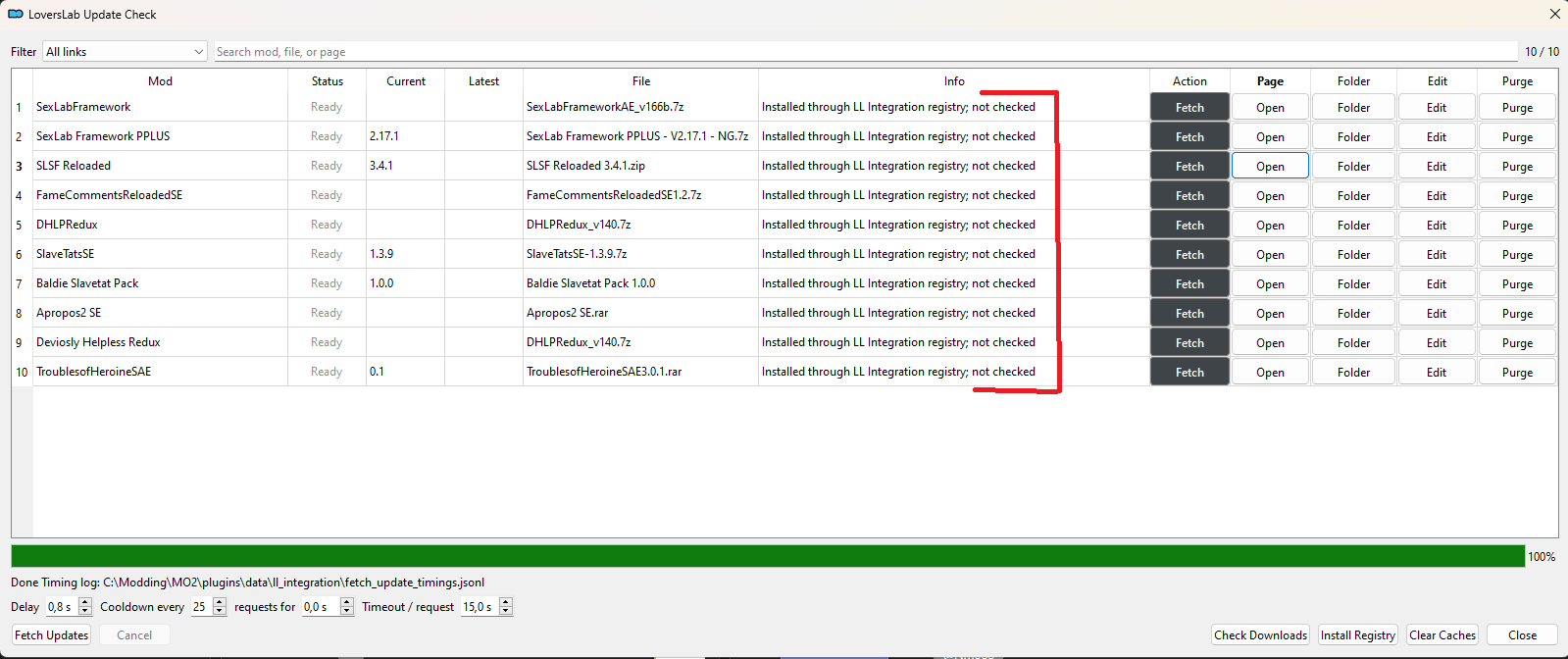Select row number 10 header

pyautogui.click(x=22, y=372)
